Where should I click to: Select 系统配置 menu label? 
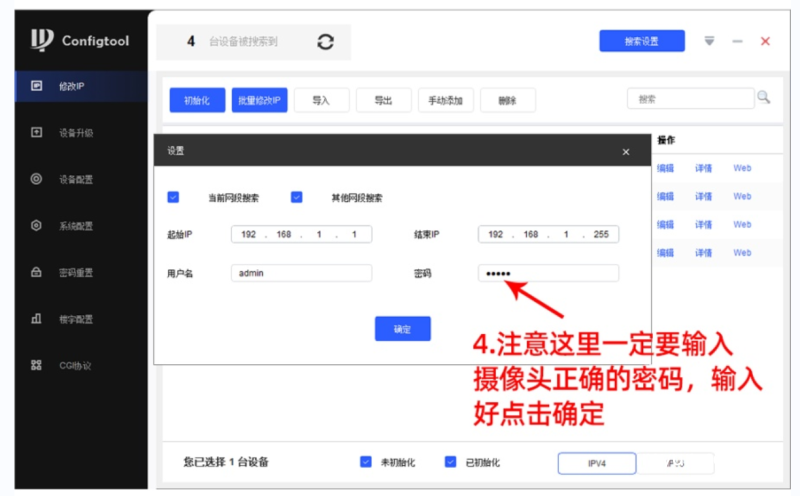pos(76,226)
